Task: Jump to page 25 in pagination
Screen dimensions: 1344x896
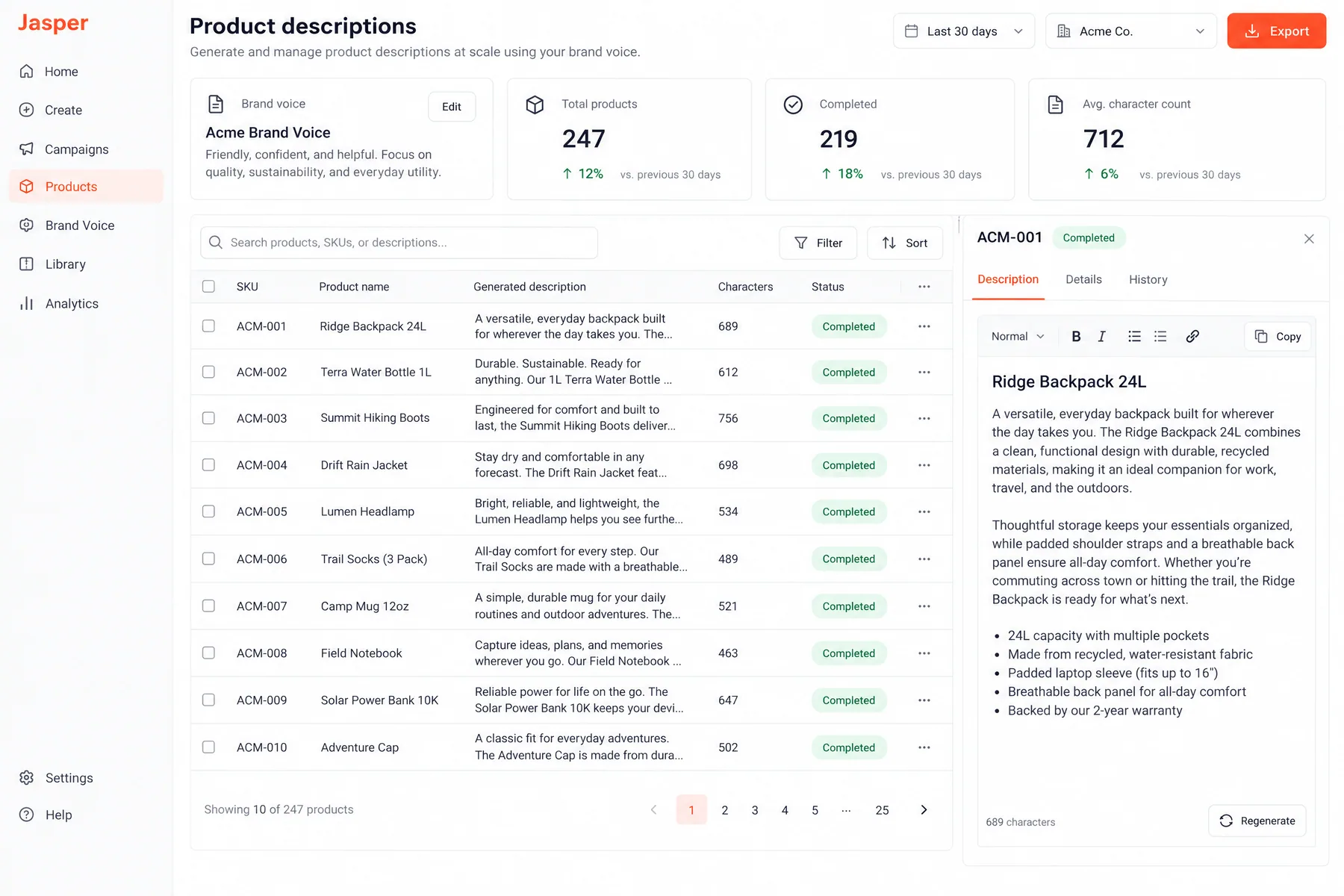Action: point(882,810)
